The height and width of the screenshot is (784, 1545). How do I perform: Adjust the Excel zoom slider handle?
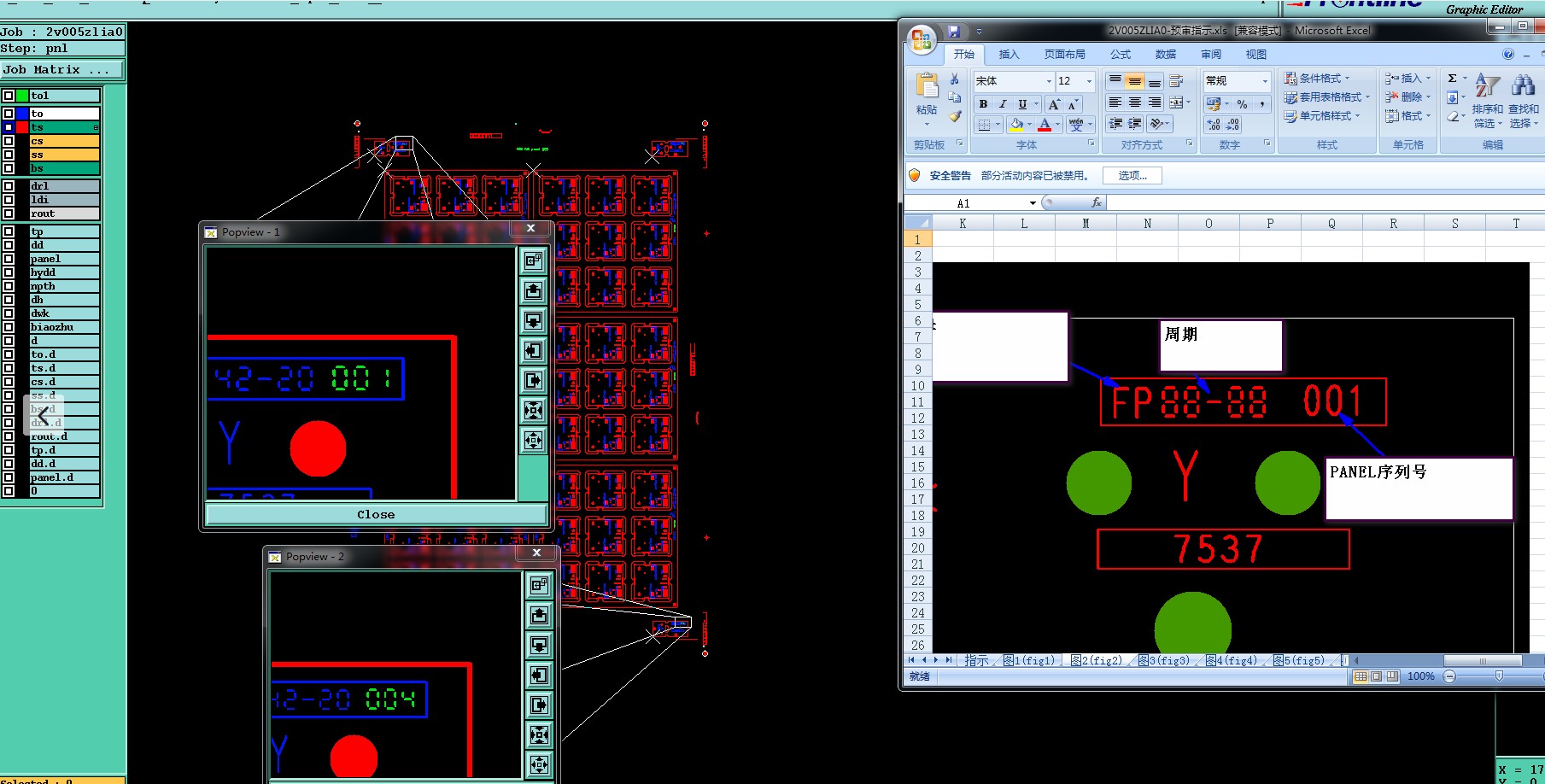click(1499, 676)
